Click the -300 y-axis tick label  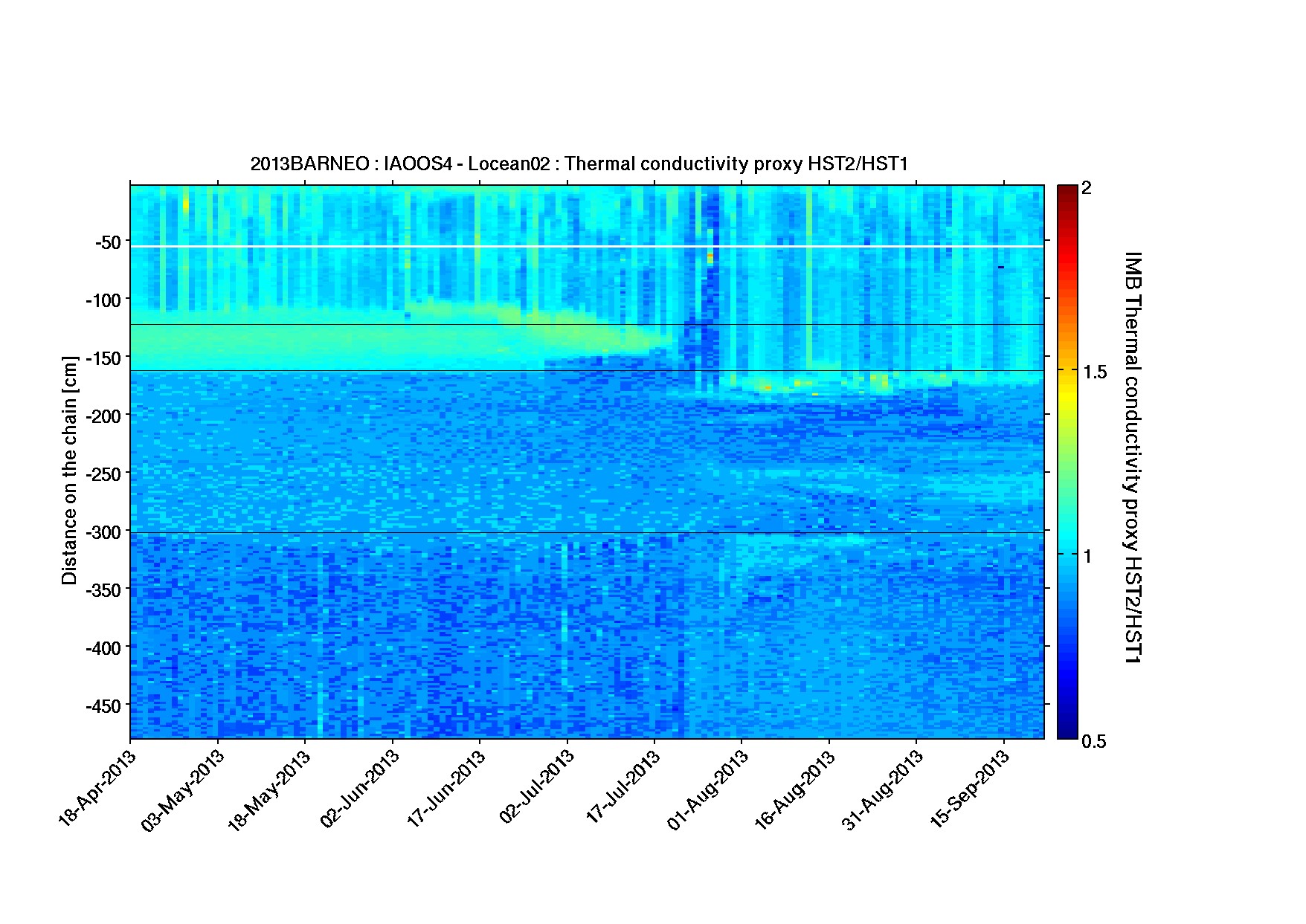[103, 532]
